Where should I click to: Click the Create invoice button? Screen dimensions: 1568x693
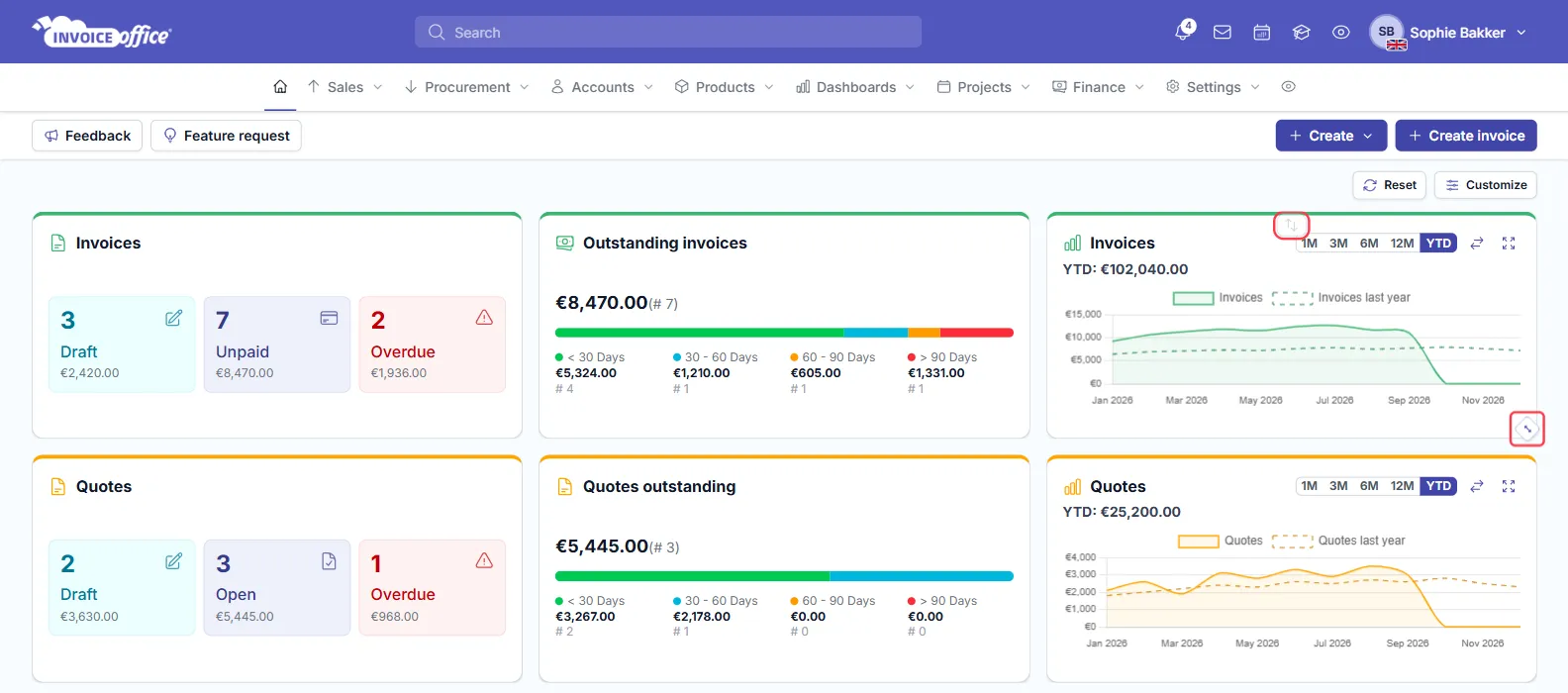coord(1466,136)
